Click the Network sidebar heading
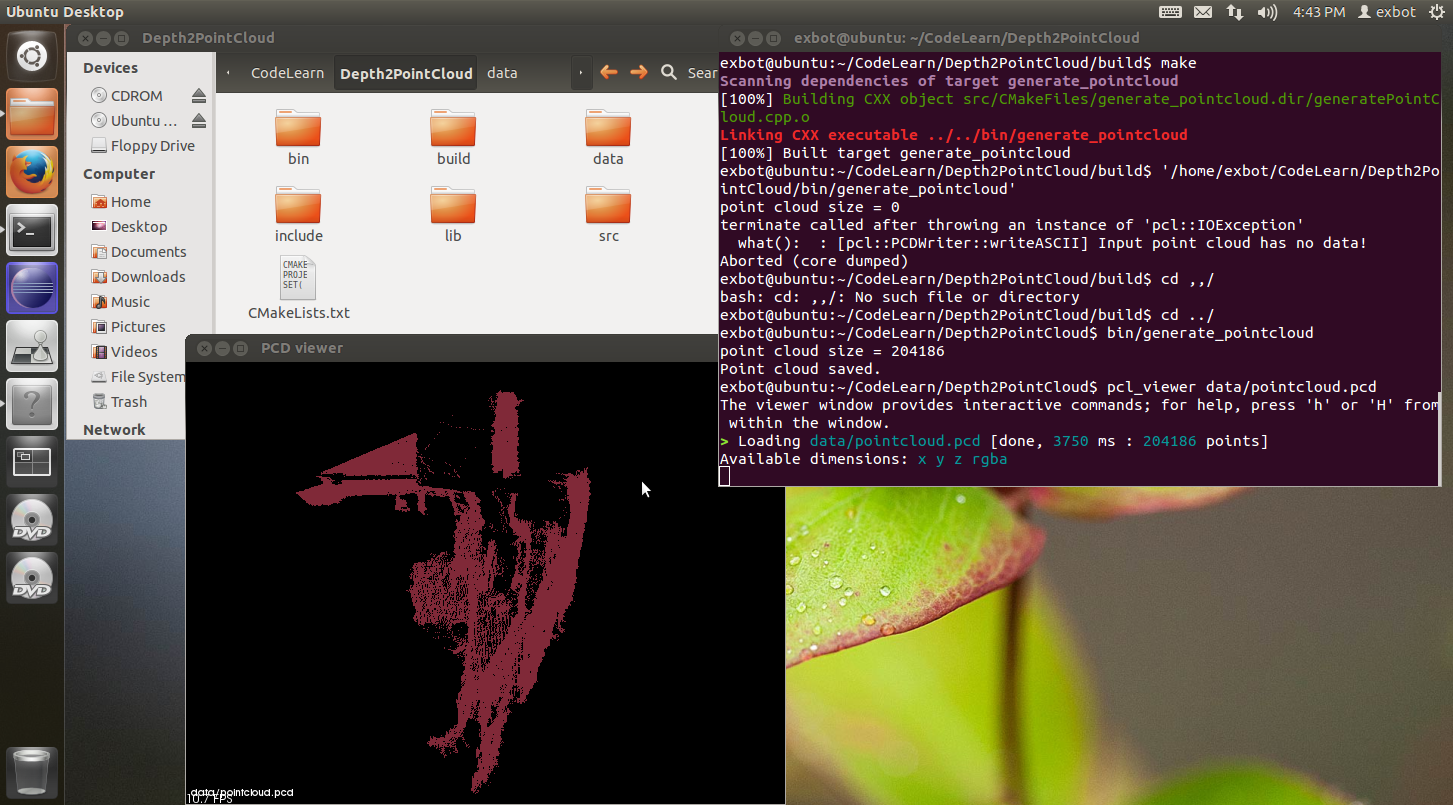The height and width of the screenshot is (805, 1453). click(x=114, y=430)
